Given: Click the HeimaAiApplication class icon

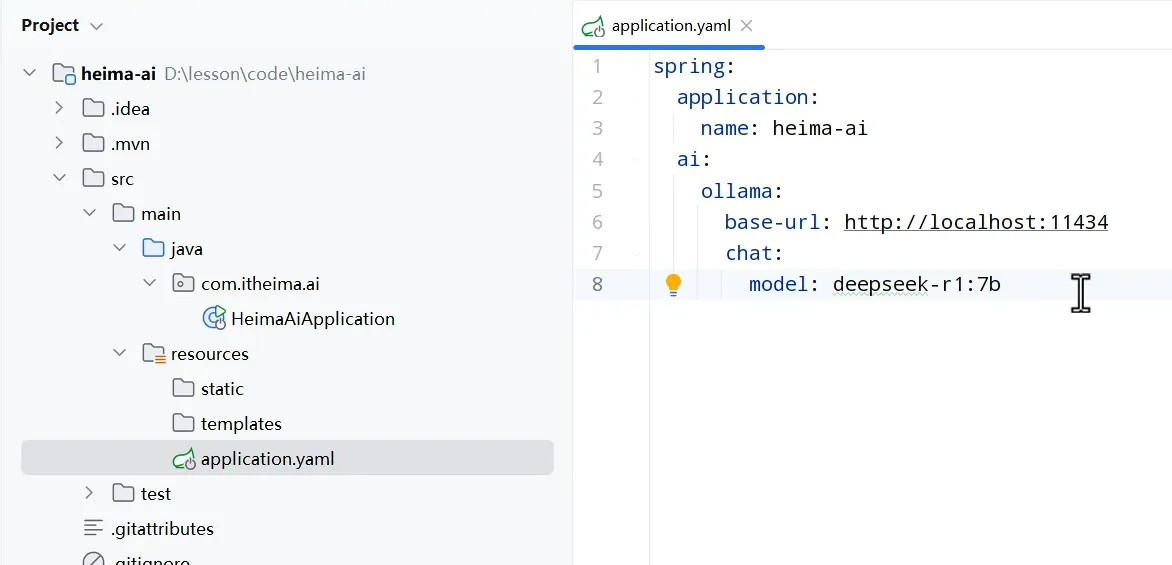Looking at the screenshot, I should click(214, 319).
